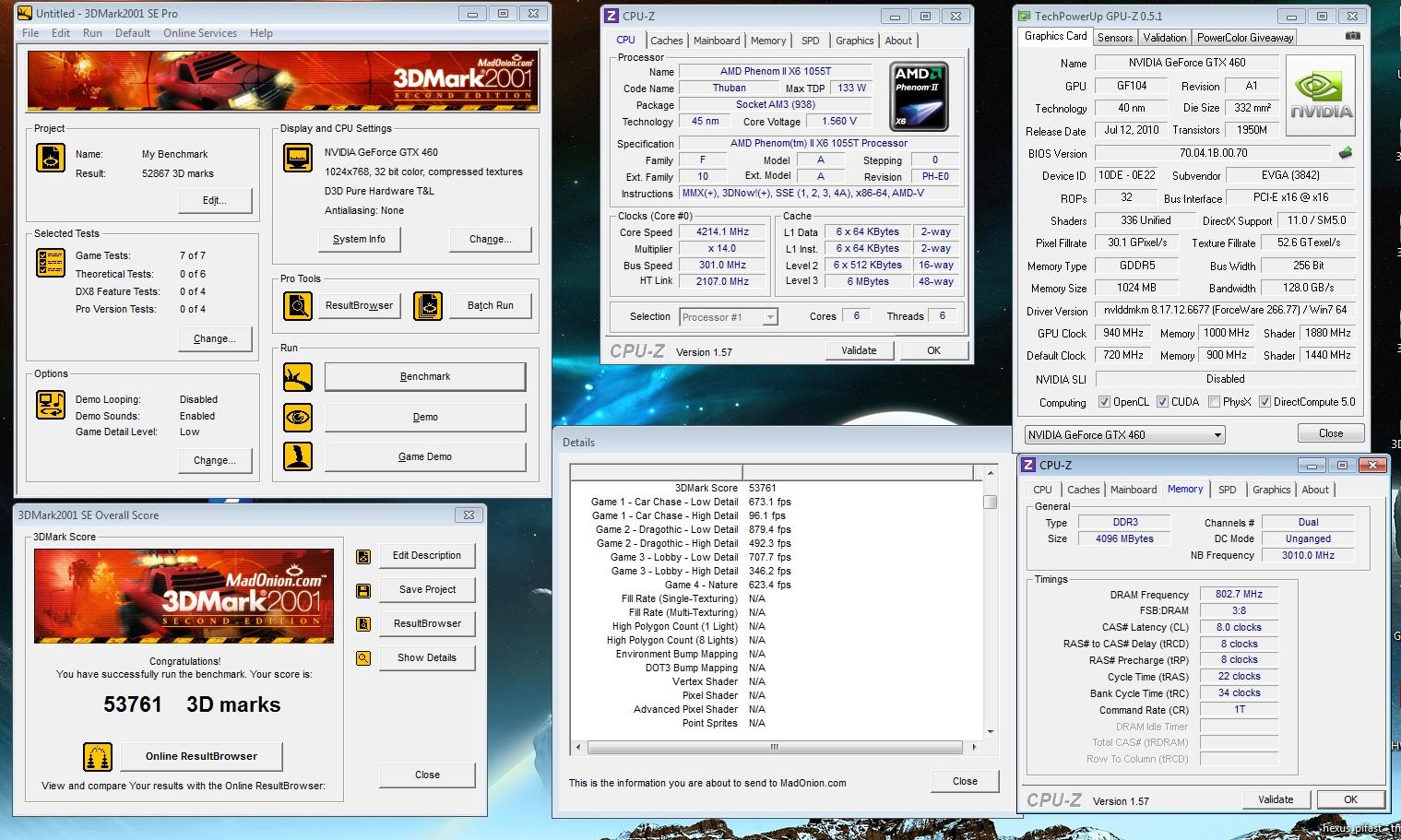Viewport: 1401px width, 840px height.
Task: Click Close button in GPU-Z window
Action: click(x=1331, y=433)
